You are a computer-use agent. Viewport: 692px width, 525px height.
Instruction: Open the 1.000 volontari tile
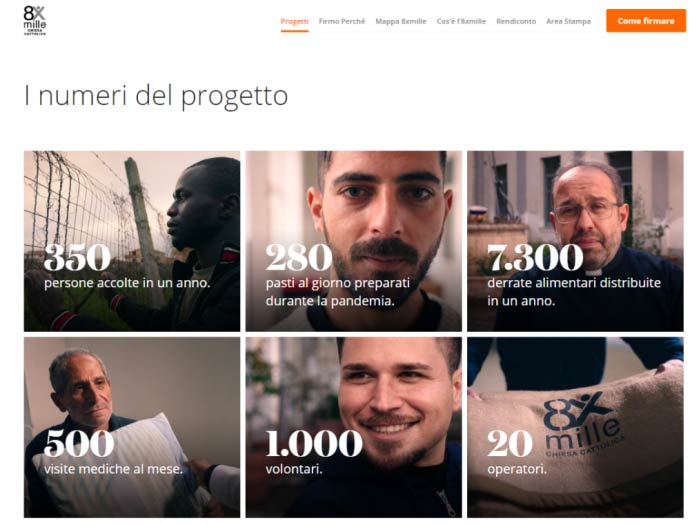(354, 427)
